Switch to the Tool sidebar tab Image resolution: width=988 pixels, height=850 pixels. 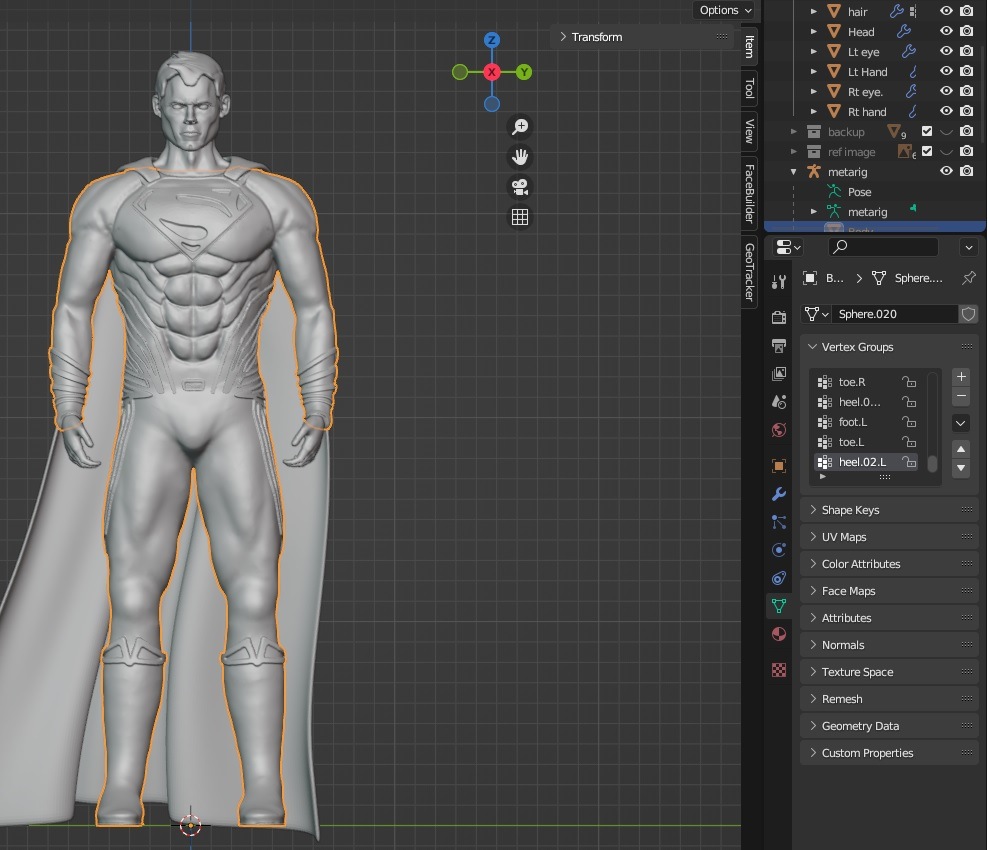pos(748,88)
